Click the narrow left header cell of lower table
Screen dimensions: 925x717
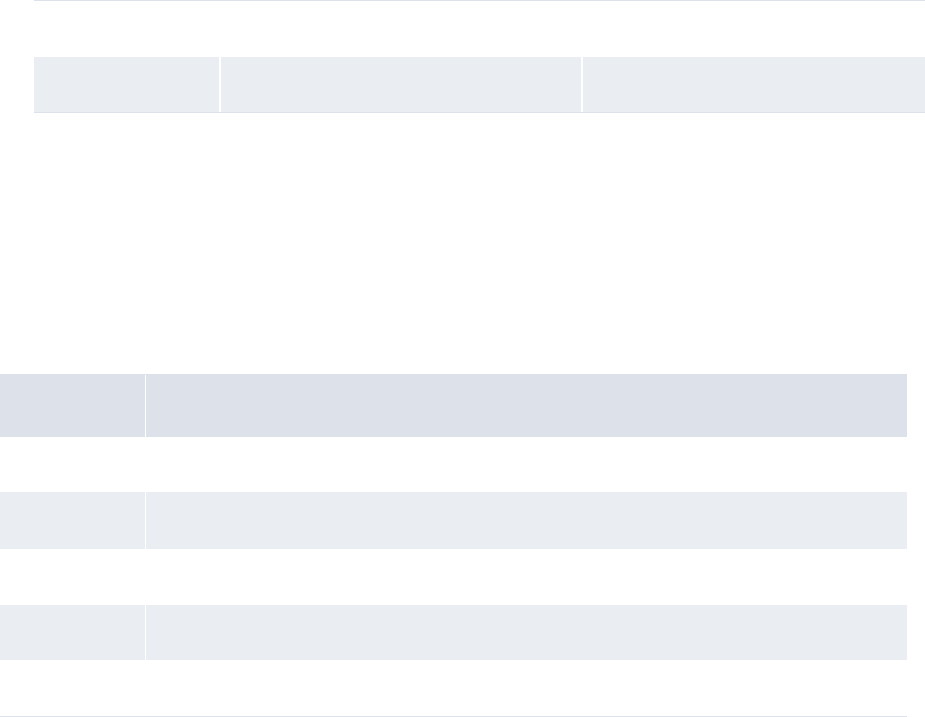coord(72,405)
